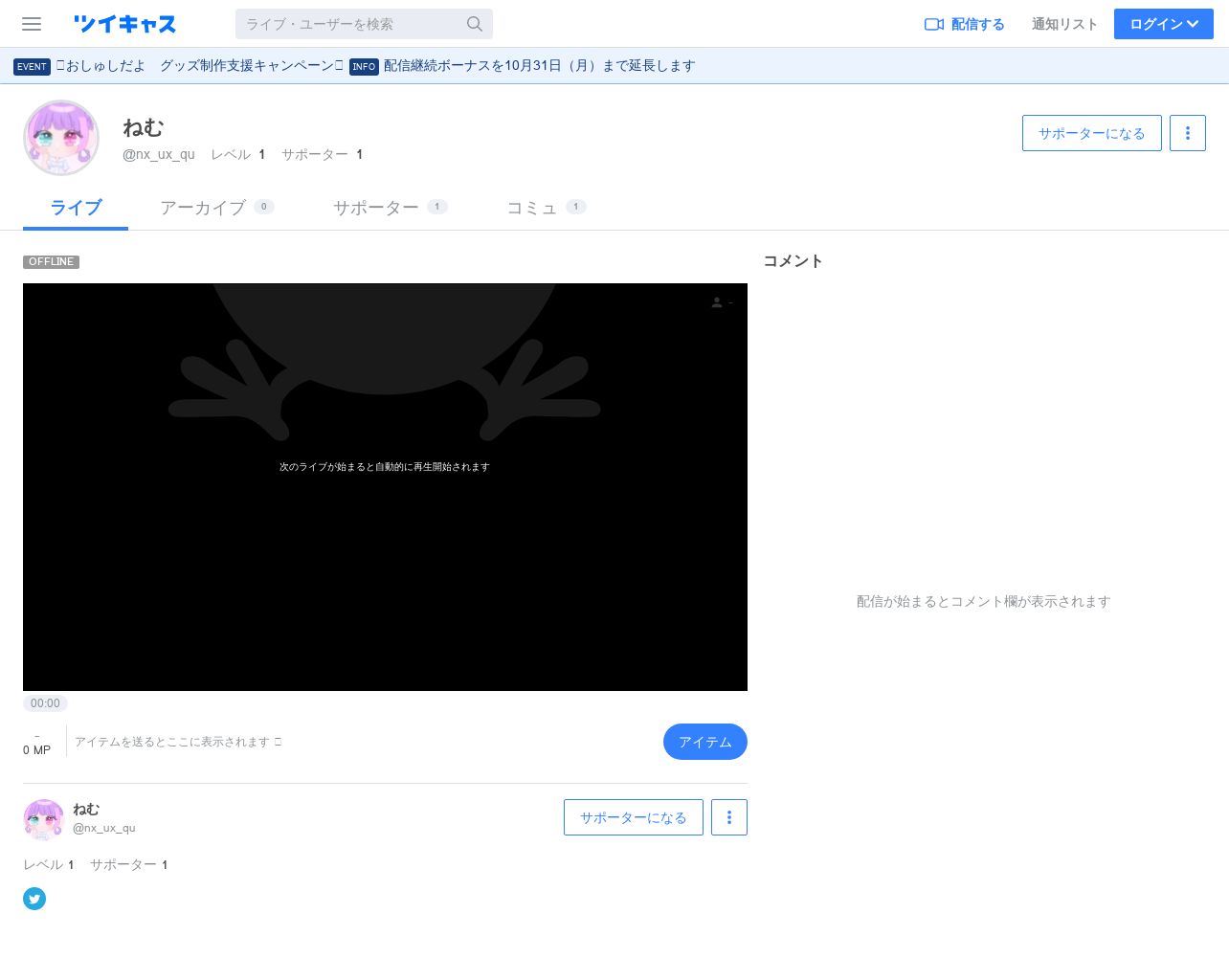Switch to the サポーター tab
Image resolution: width=1229 pixels, height=980 pixels.
pyautogui.click(x=390, y=208)
